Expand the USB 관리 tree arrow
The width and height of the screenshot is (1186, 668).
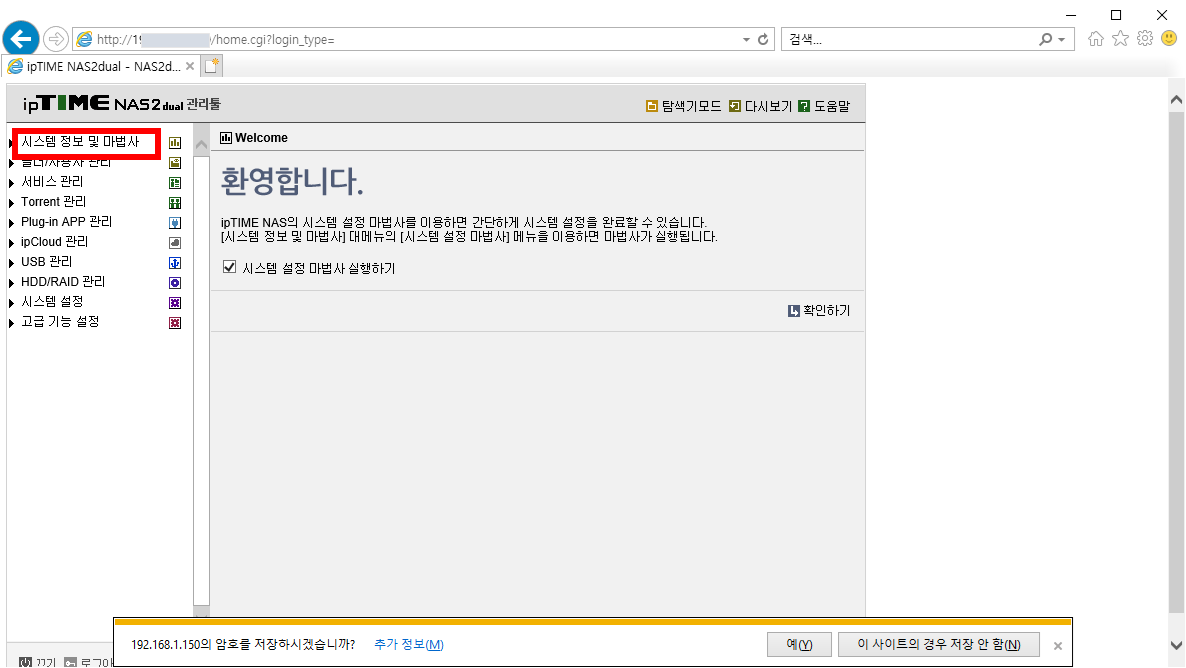[11, 263]
